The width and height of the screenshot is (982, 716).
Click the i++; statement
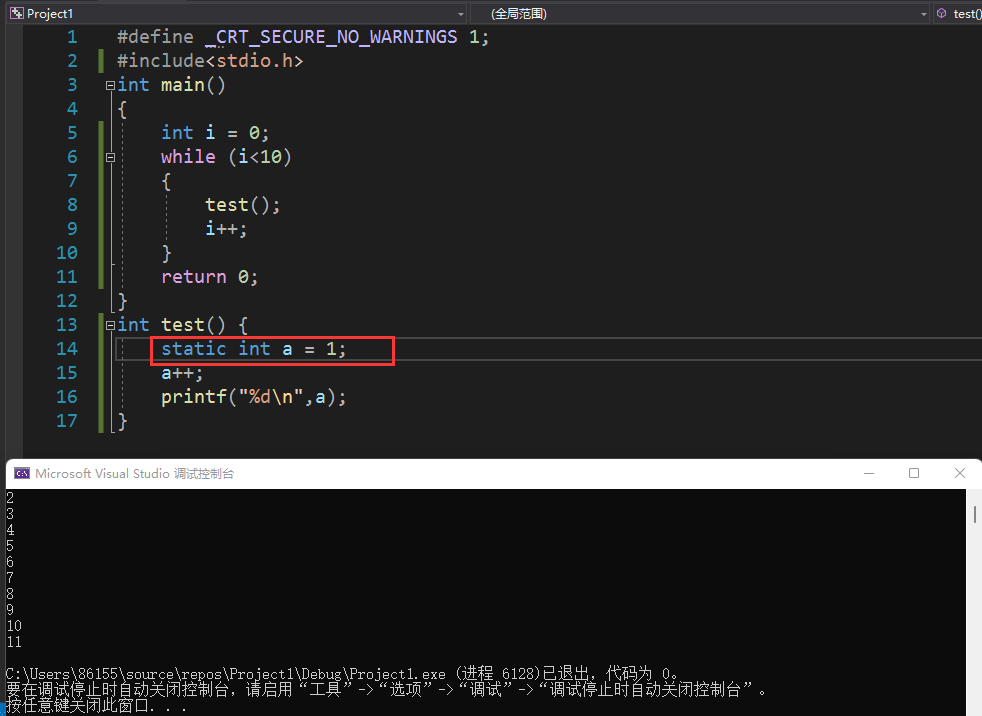[x=226, y=229]
